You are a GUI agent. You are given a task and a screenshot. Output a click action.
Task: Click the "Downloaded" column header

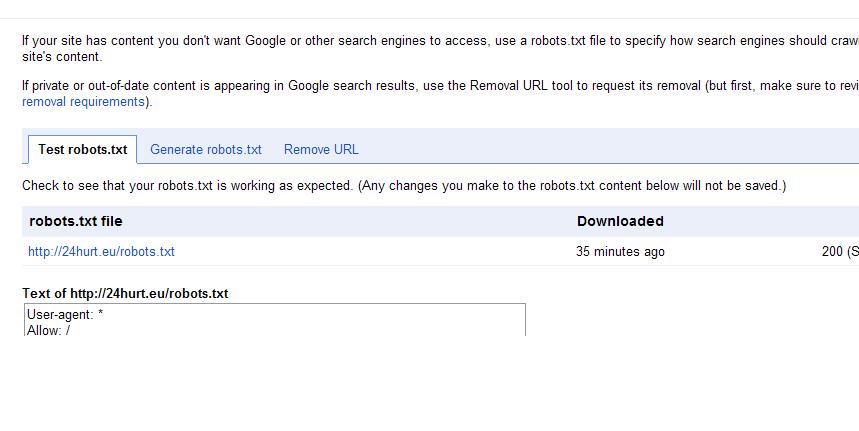click(x=620, y=221)
